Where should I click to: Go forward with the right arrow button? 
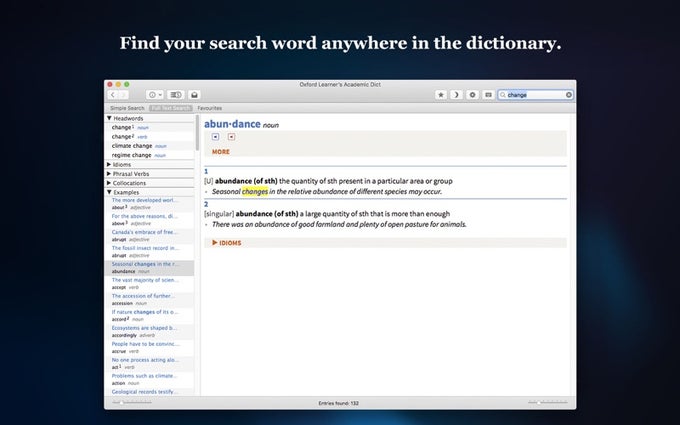click(124, 95)
